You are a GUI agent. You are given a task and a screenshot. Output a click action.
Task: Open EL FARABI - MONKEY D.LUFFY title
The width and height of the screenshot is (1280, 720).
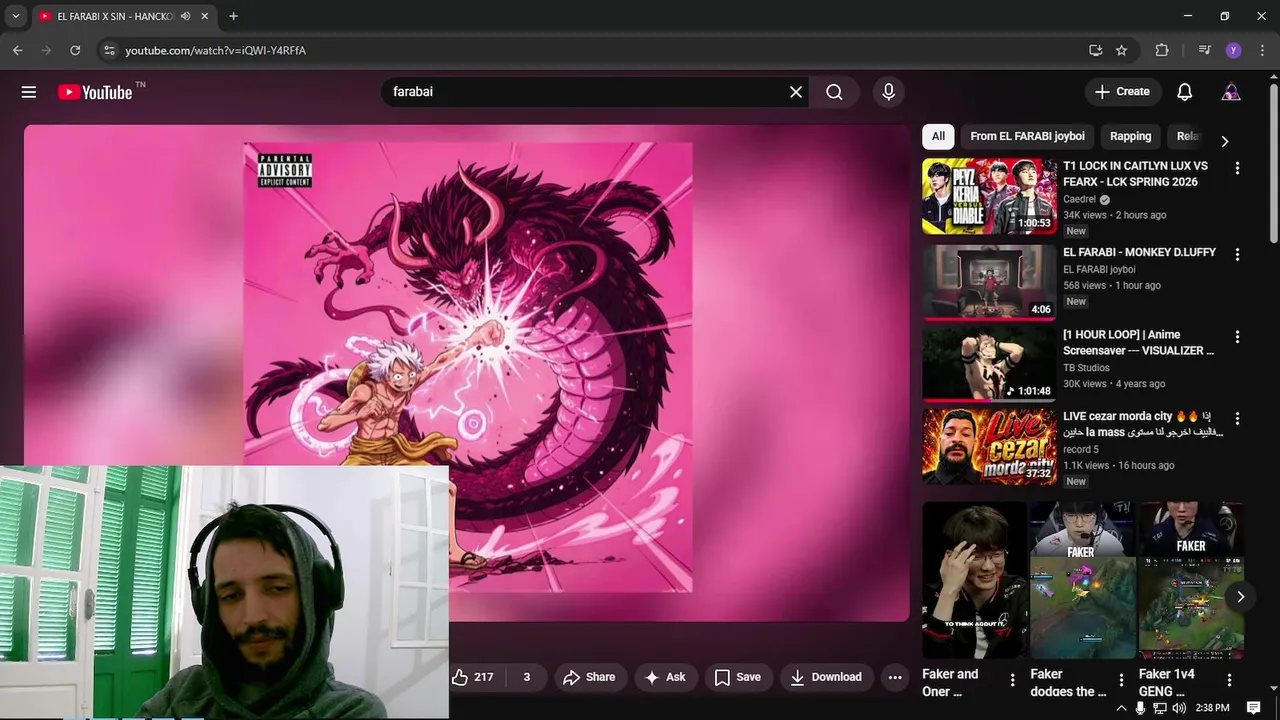coord(1139,252)
